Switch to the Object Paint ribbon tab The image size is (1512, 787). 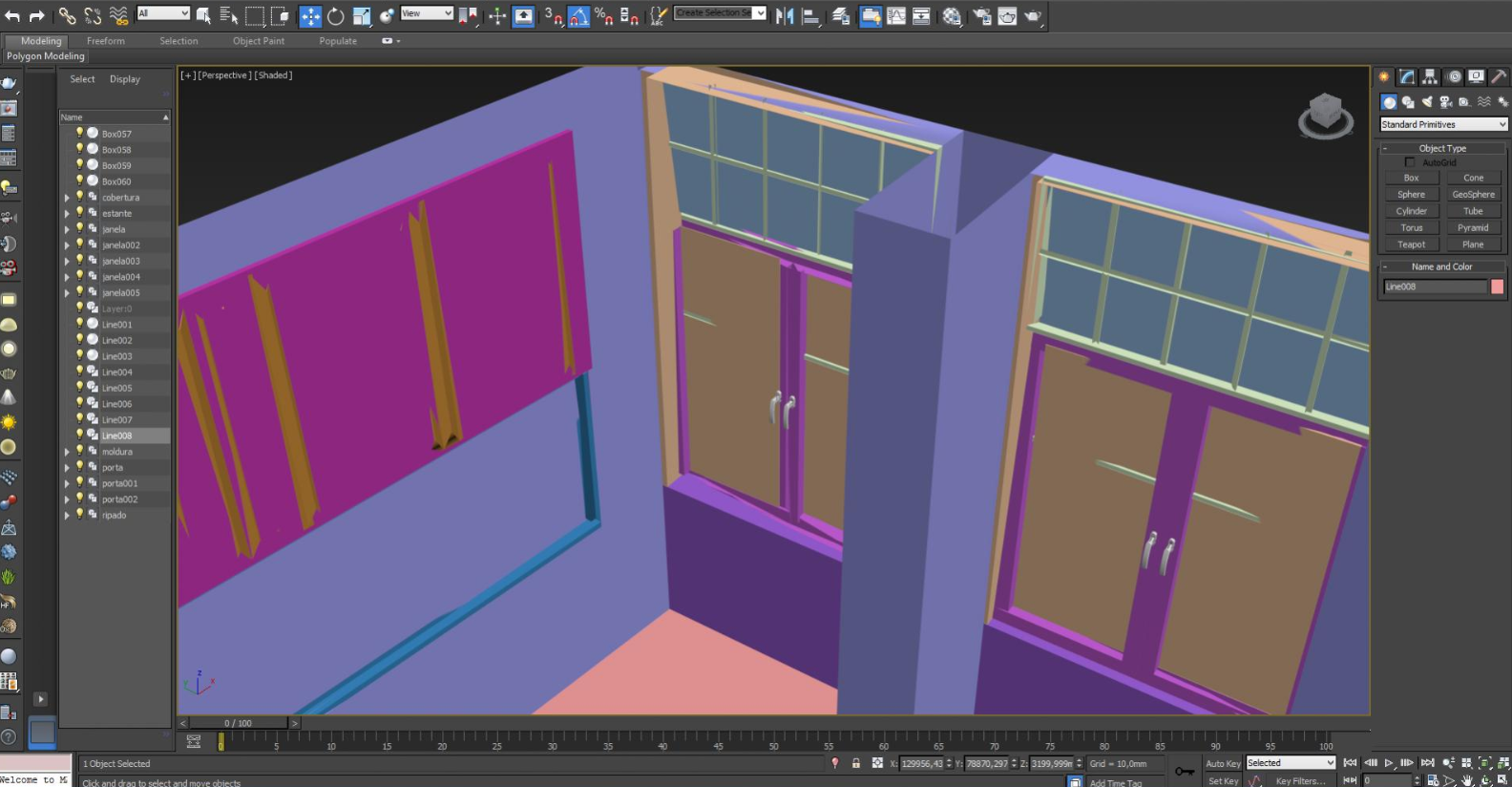(x=259, y=41)
